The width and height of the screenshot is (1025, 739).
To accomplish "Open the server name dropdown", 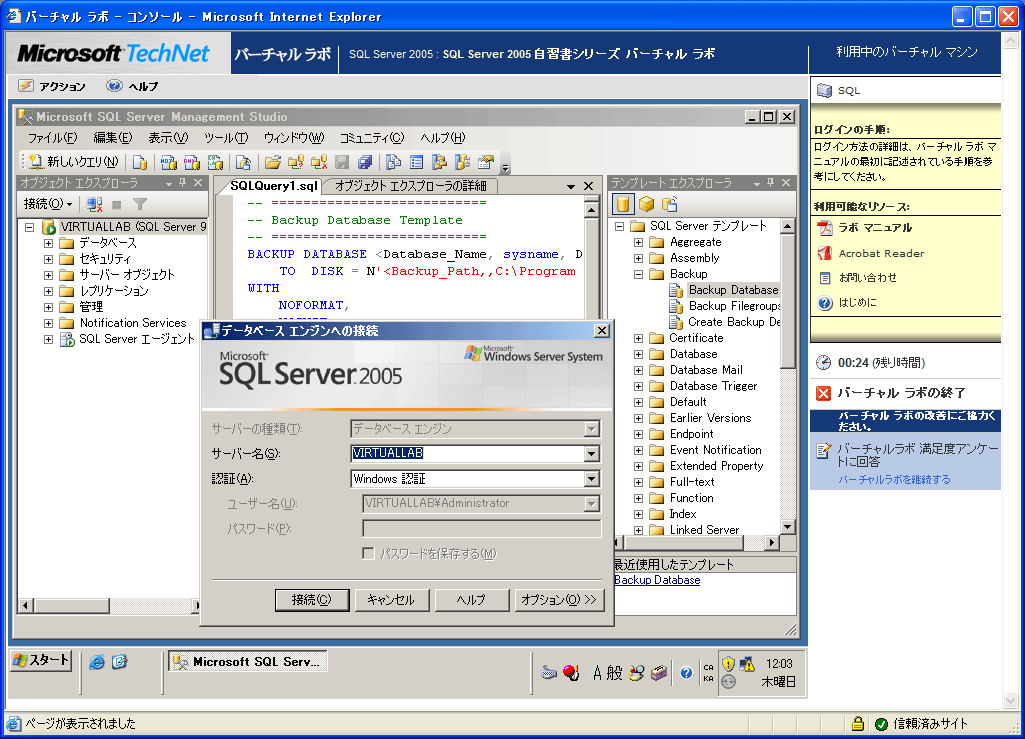I will tap(592, 453).
